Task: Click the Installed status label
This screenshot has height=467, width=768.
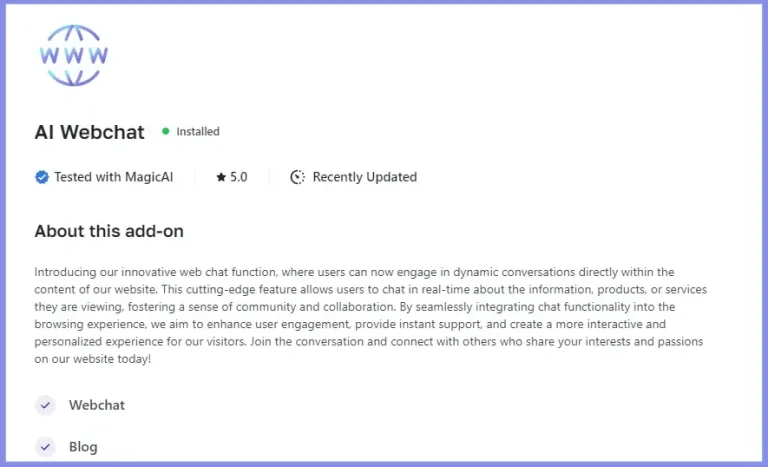Action: (x=198, y=131)
